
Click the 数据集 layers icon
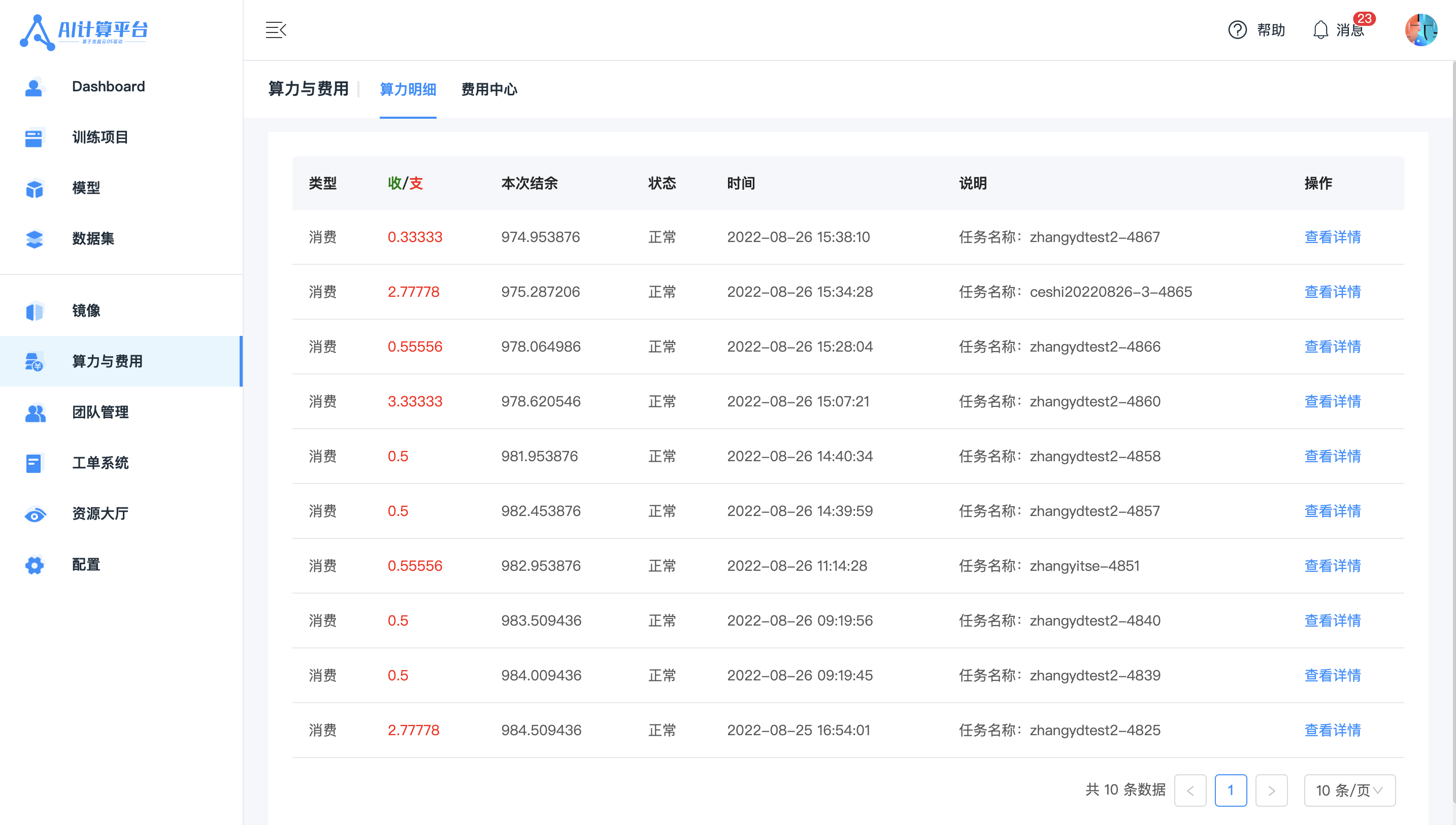34,238
